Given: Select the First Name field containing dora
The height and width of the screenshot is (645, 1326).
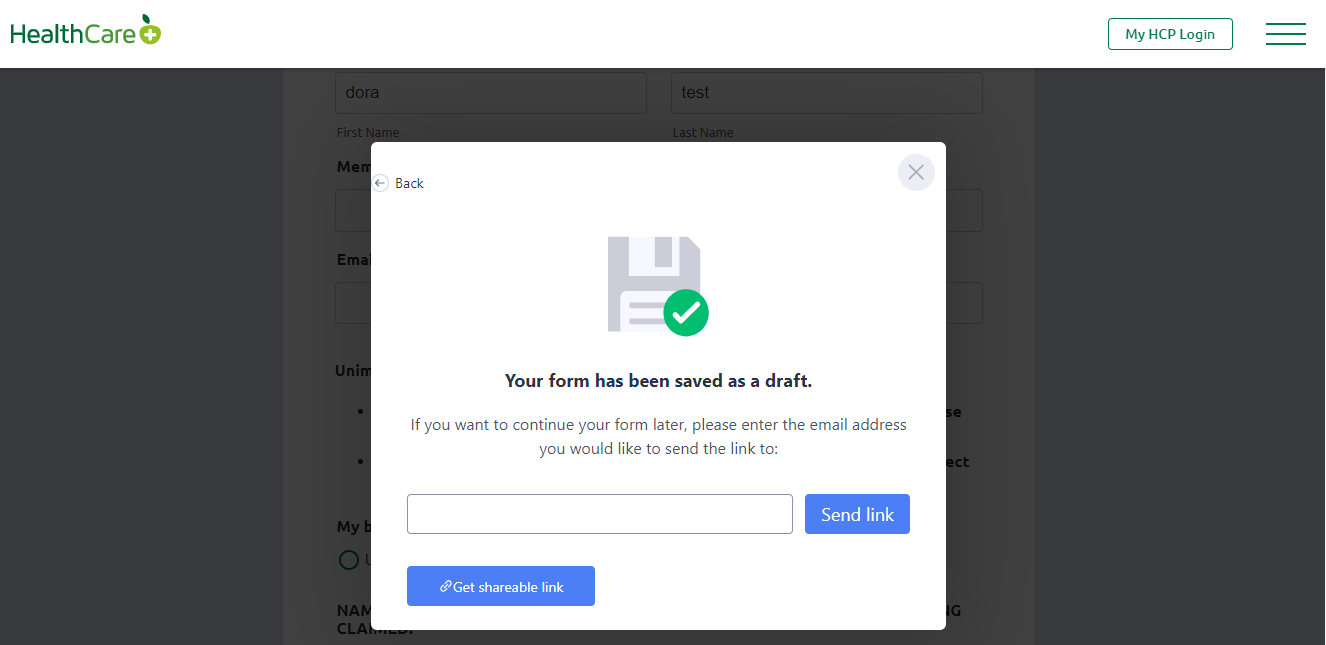Looking at the screenshot, I should tap(491, 92).
